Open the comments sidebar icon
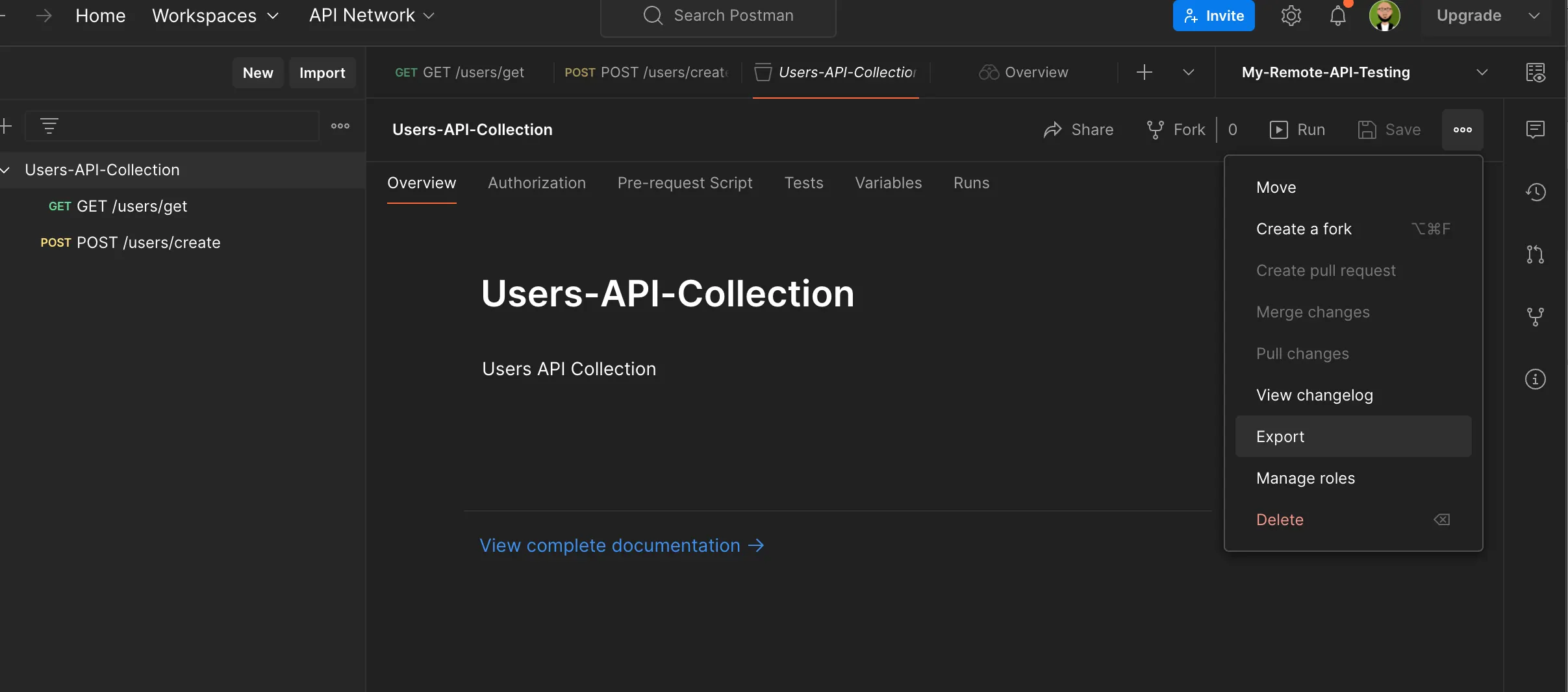 [1536, 129]
